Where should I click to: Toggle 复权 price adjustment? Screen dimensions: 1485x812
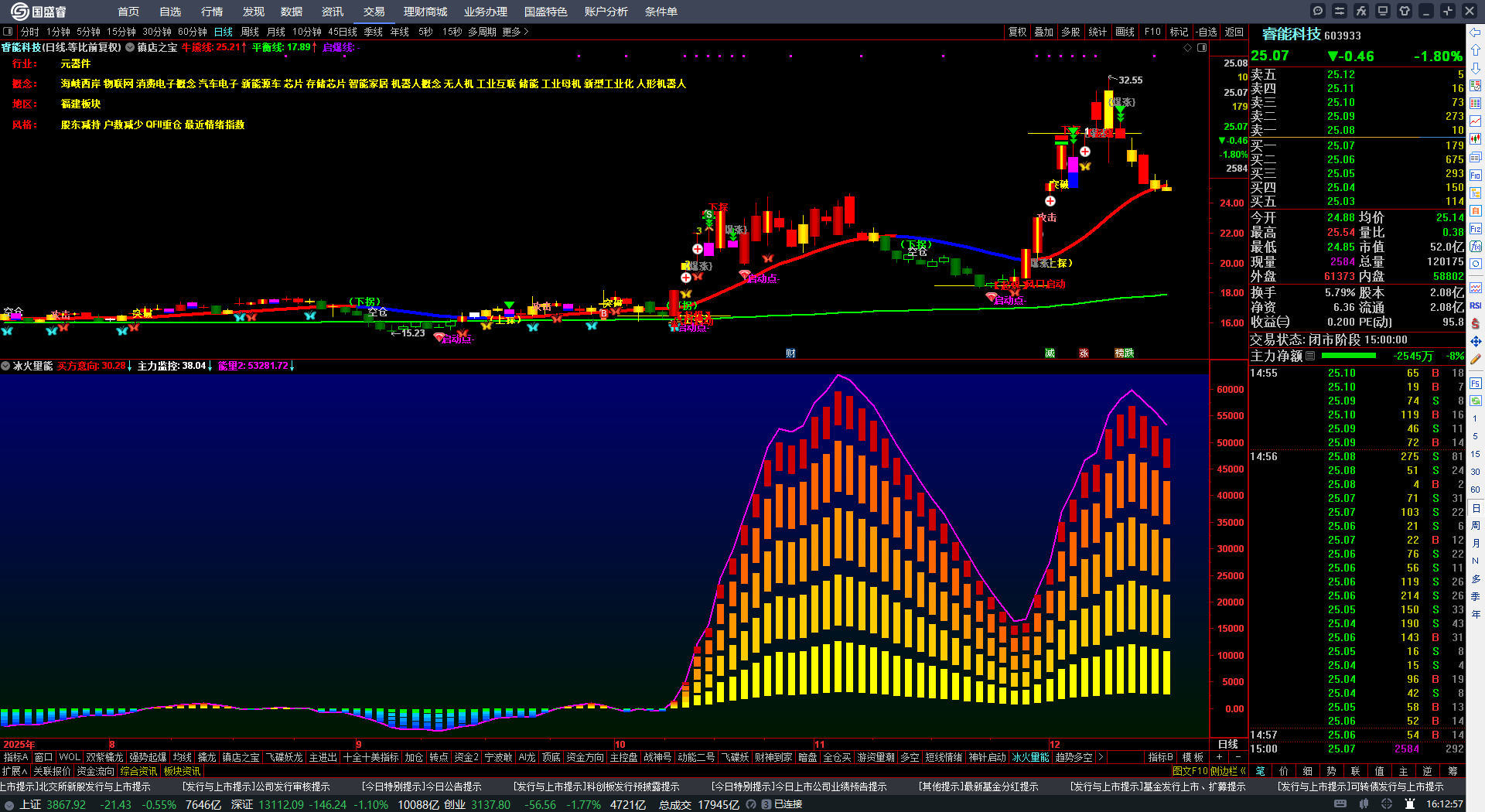tap(1017, 32)
